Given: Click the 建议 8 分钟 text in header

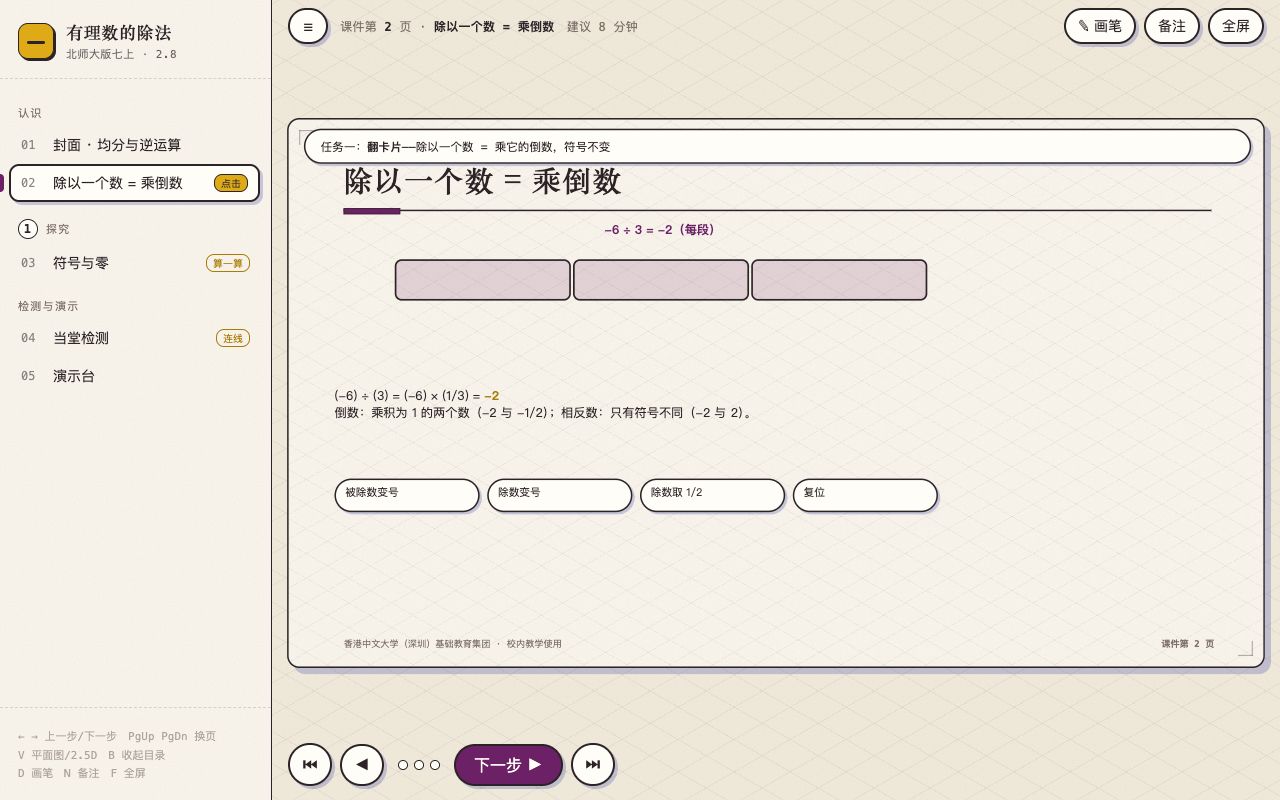Looking at the screenshot, I should (x=602, y=27).
